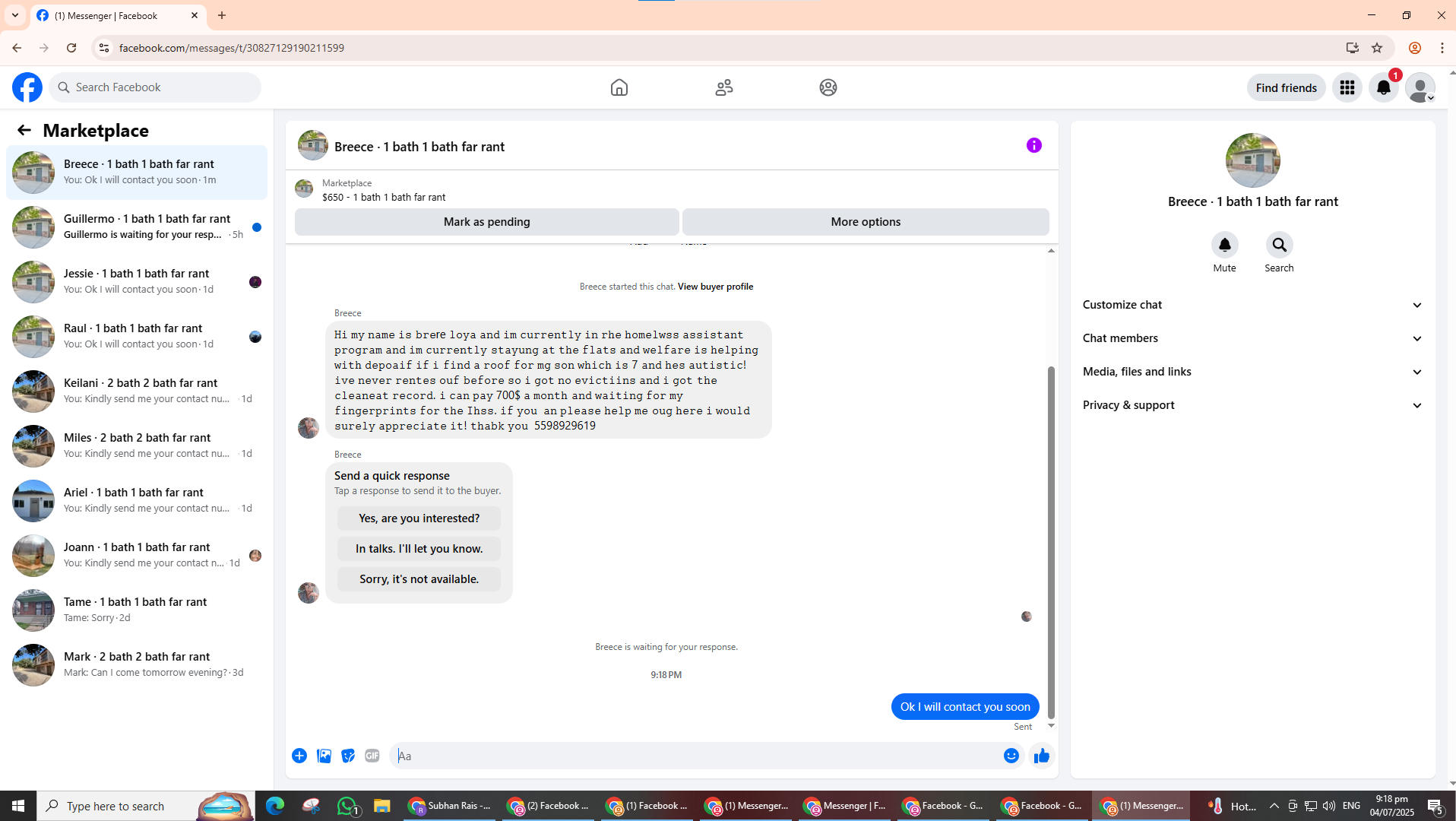The image size is (1456, 821).
Task: Open the Friends icon in top navigation
Action: (724, 87)
